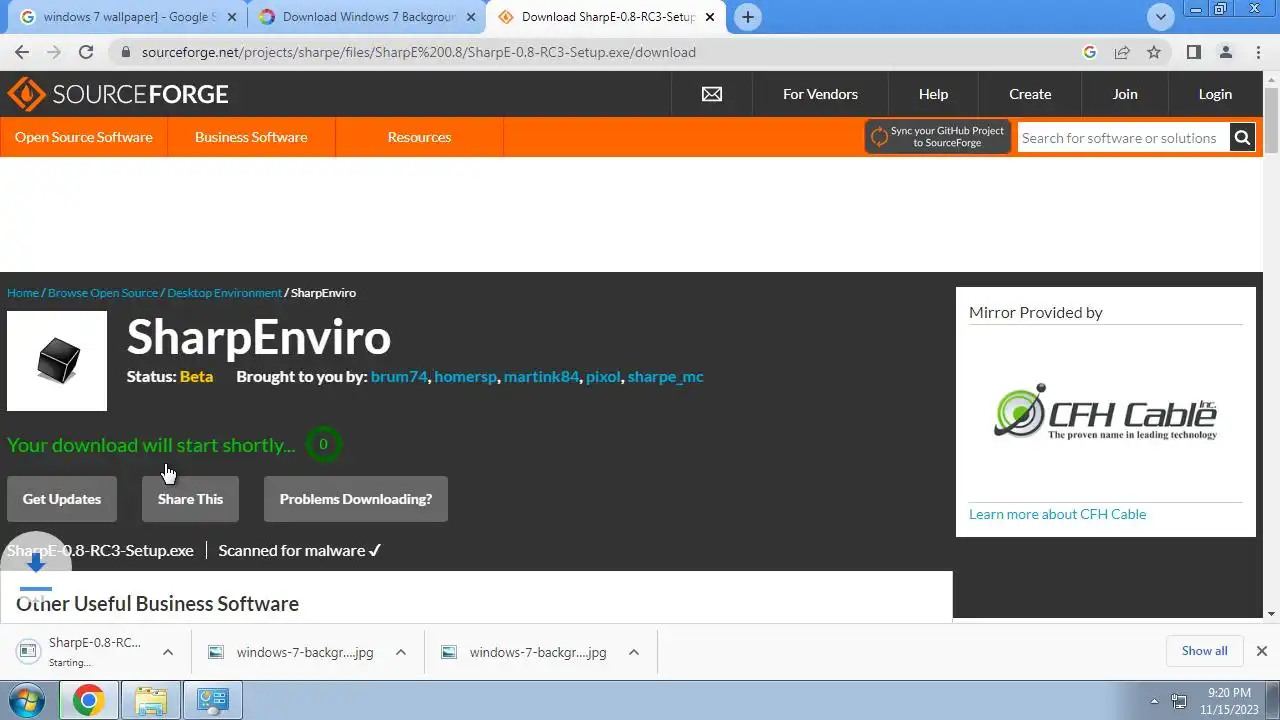Click SharpE-0.8-RC installer file icon in downloads

28,651
